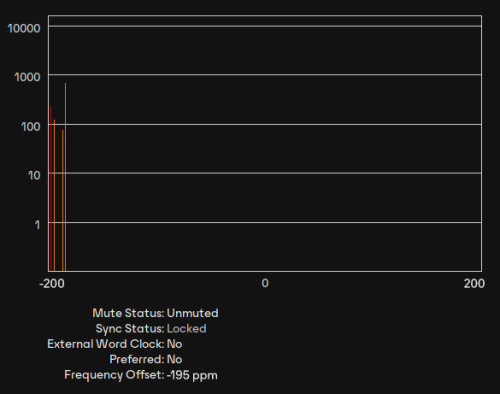The height and width of the screenshot is (394, 500).
Task: Click the 200 x-axis label
Action: [x=474, y=283]
